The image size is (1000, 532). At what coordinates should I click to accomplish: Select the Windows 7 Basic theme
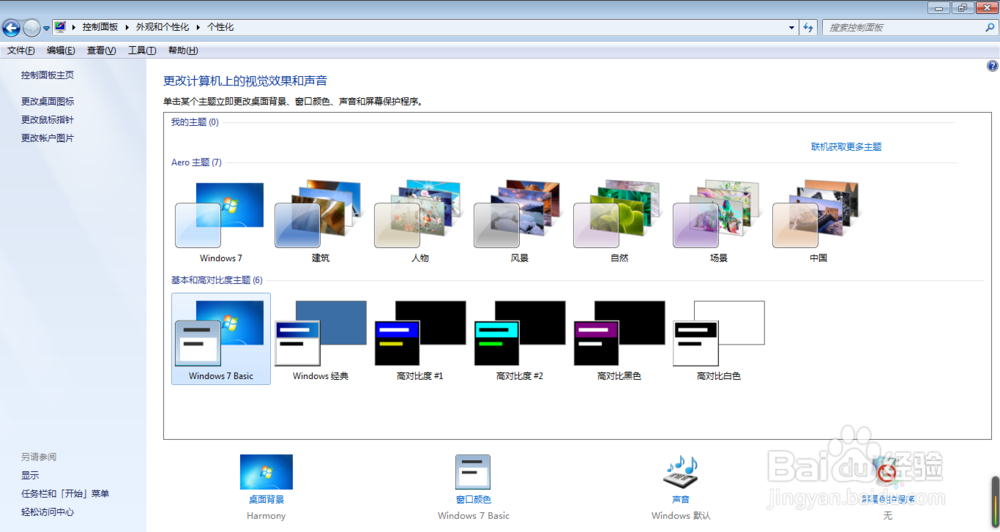click(x=221, y=339)
